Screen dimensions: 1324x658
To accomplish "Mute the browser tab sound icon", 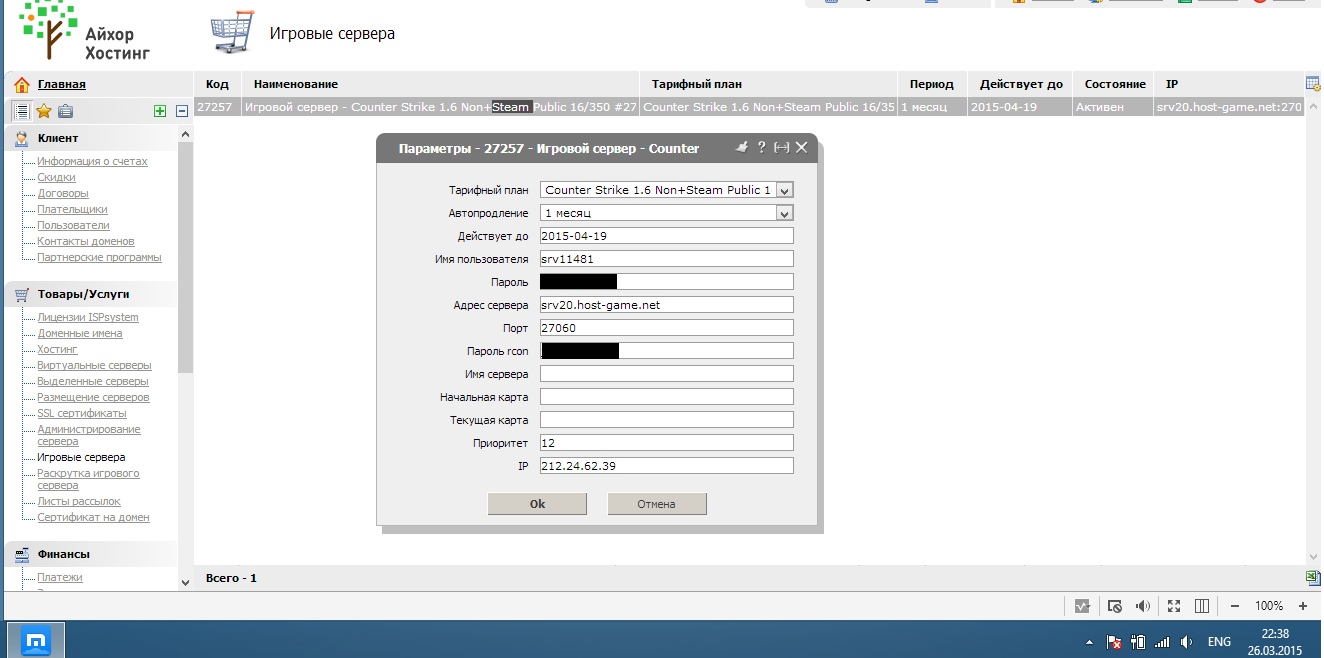I will pos(1144,606).
